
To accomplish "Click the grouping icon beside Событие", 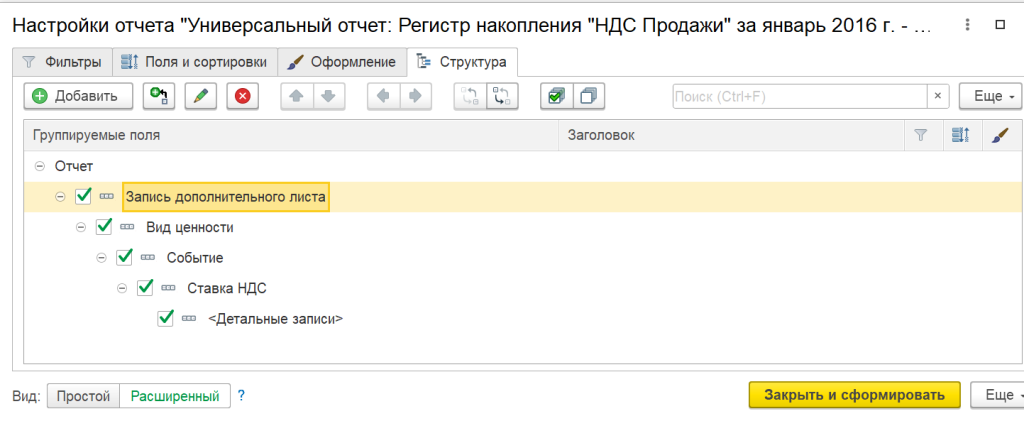I will tap(148, 258).
